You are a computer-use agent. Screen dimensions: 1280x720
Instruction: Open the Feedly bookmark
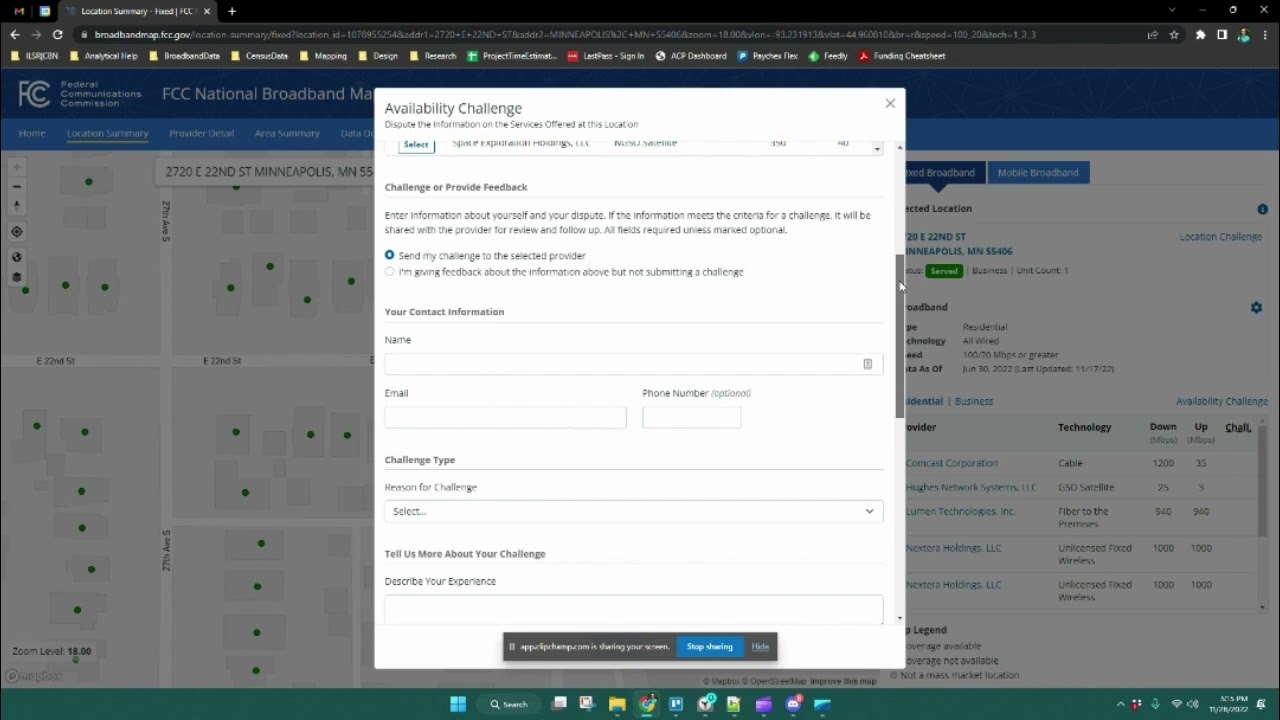coord(829,56)
